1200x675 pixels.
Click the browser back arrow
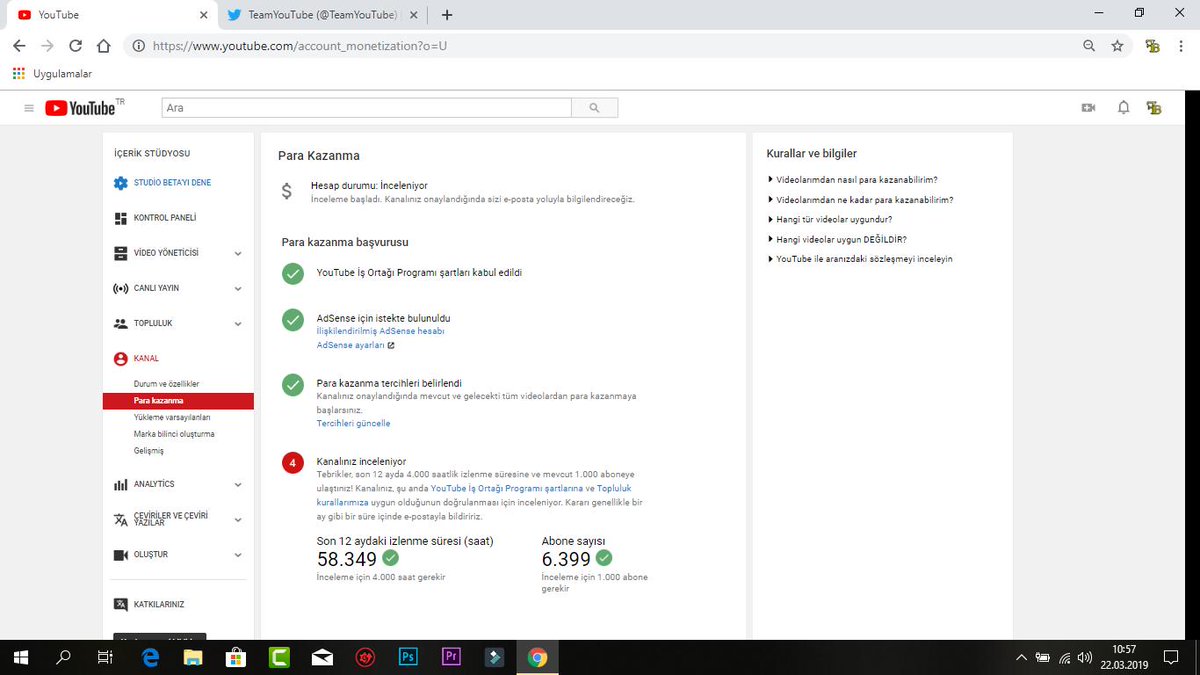coord(19,46)
